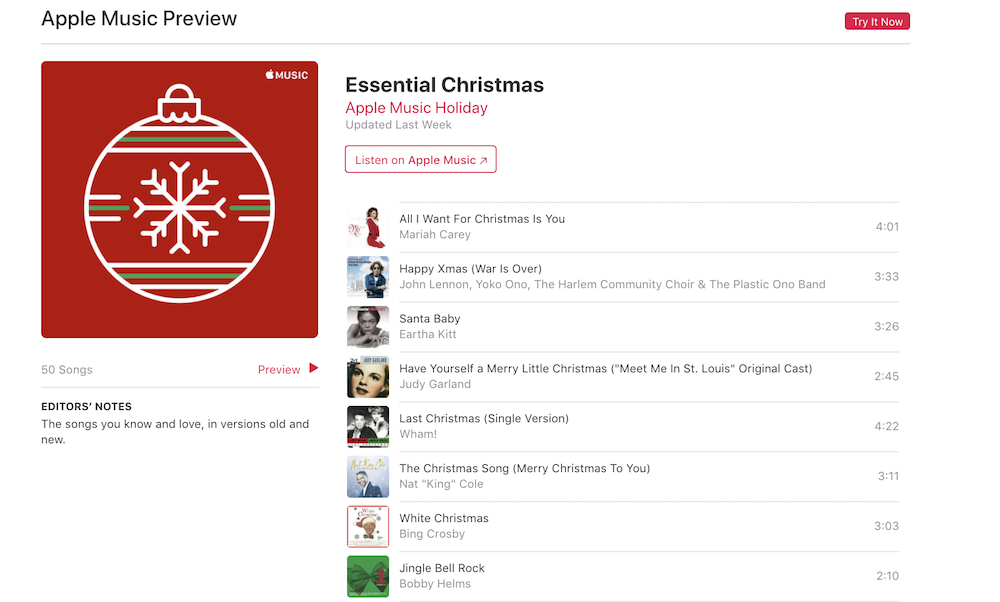Open the Apple Music Holiday curator link

point(416,108)
